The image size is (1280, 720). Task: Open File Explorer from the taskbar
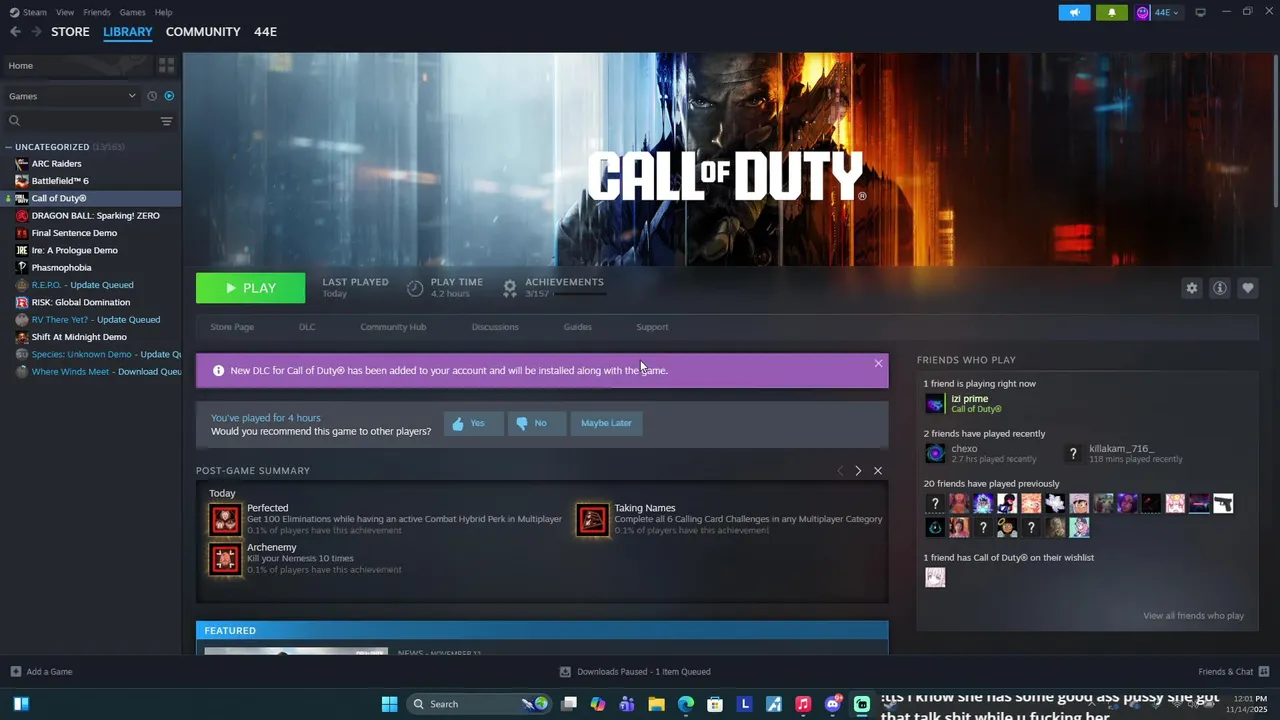(656, 704)
